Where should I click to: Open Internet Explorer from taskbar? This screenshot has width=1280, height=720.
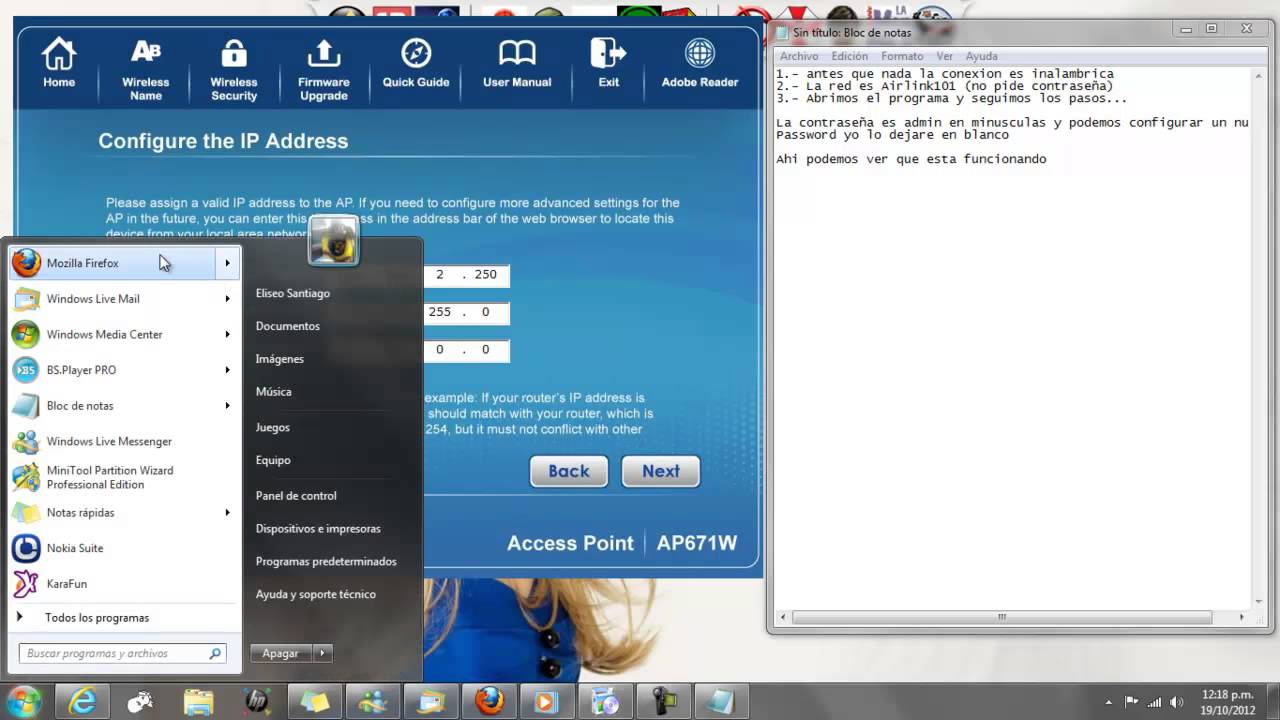point(82,701)
